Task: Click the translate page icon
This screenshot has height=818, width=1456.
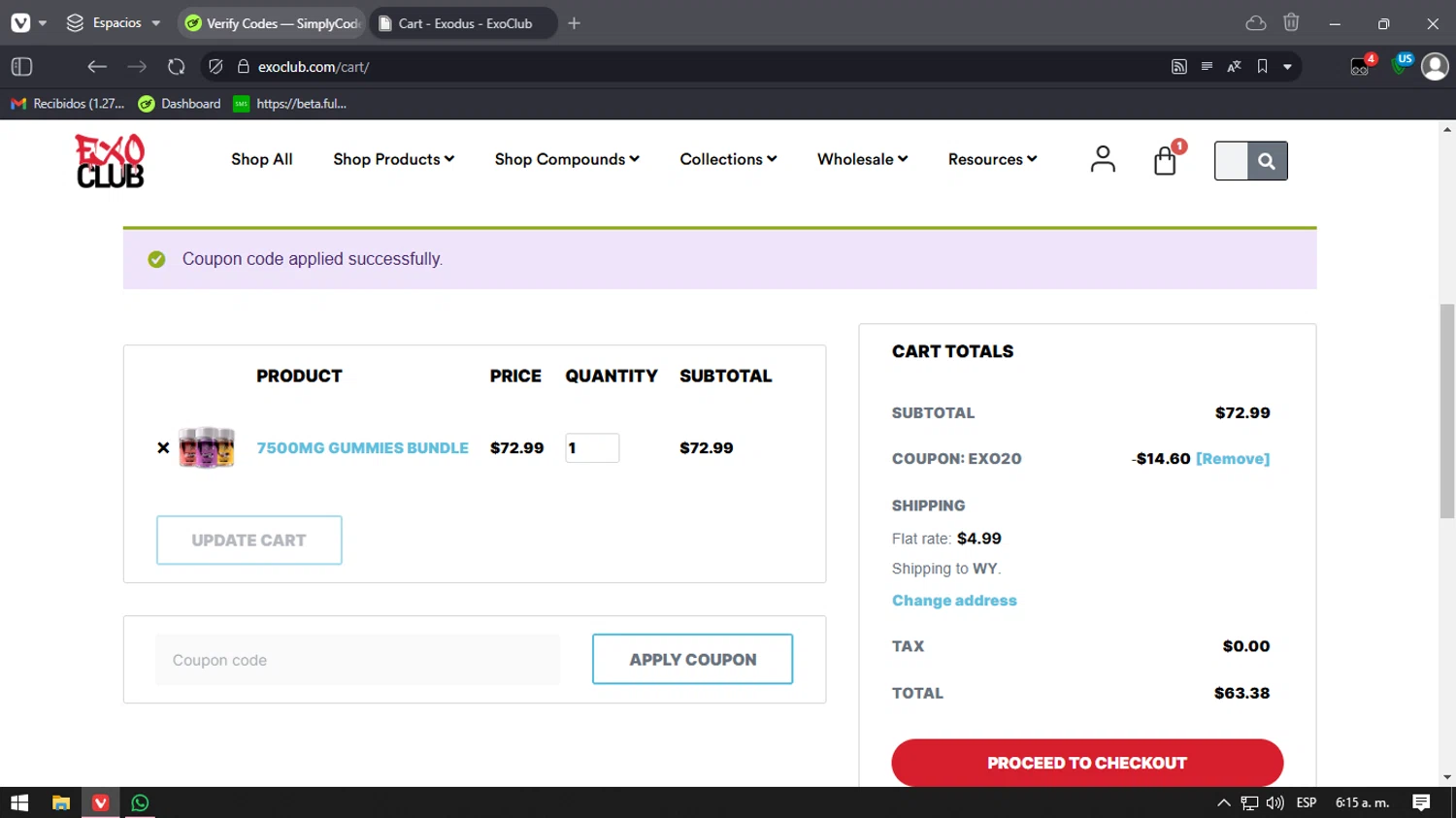Action: click(x=1234, y=67)
